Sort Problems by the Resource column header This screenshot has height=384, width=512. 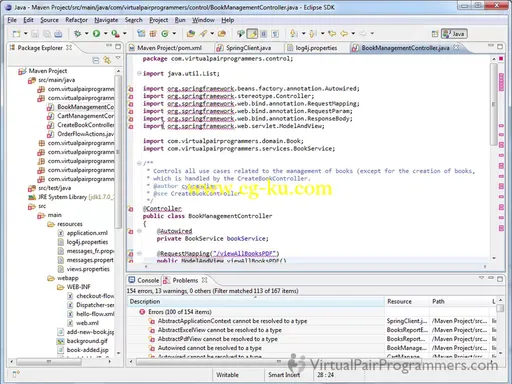407,301
